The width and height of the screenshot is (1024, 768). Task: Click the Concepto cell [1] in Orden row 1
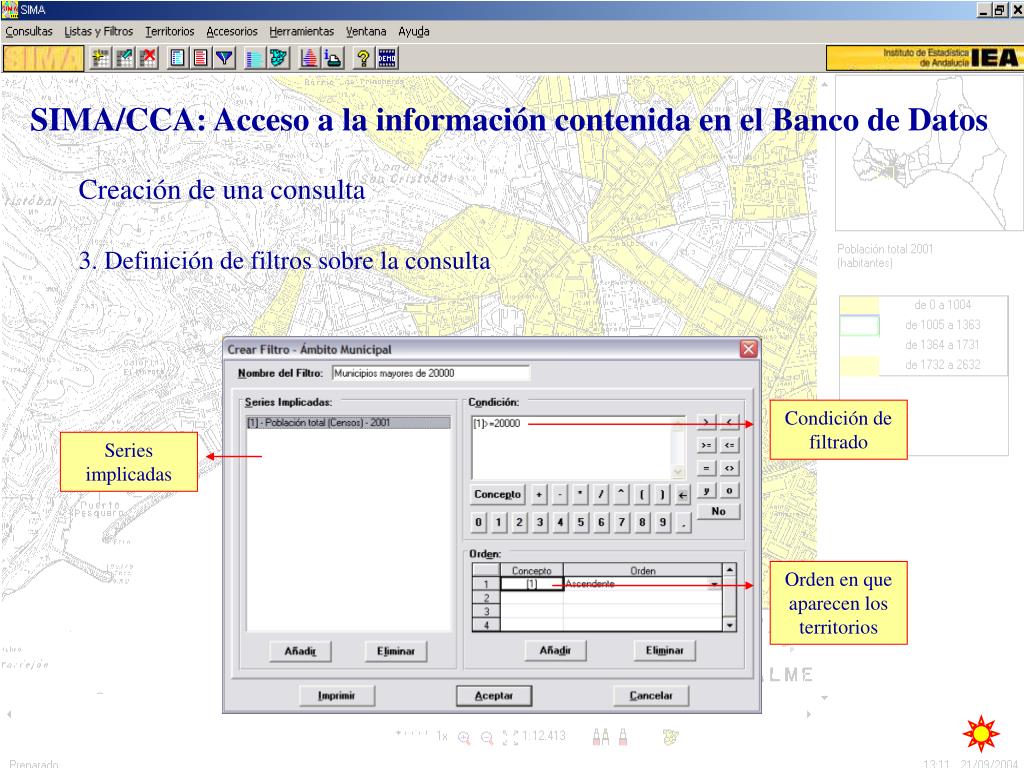click(x=532, y=584)
